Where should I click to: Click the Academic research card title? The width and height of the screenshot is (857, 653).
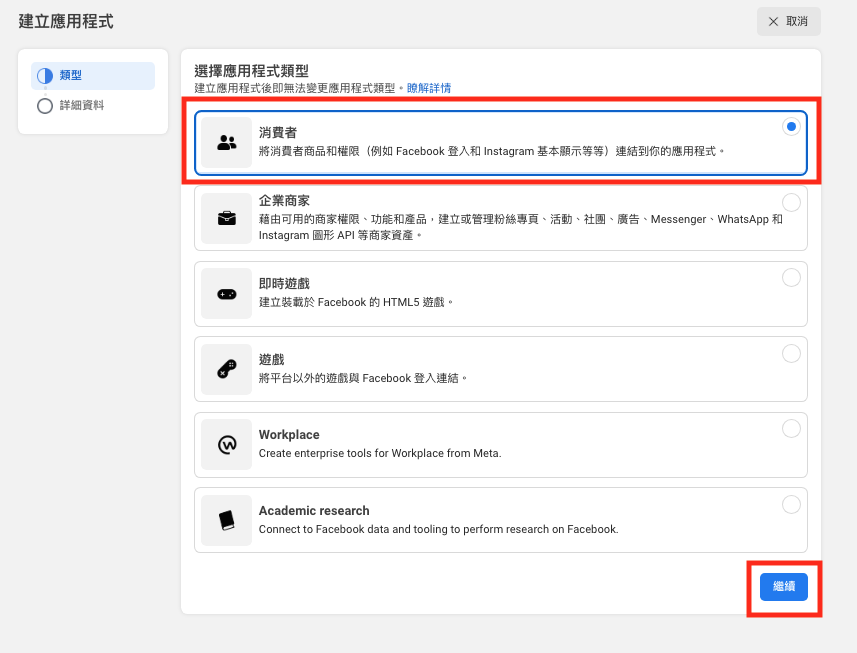click(x=314, y=510)
